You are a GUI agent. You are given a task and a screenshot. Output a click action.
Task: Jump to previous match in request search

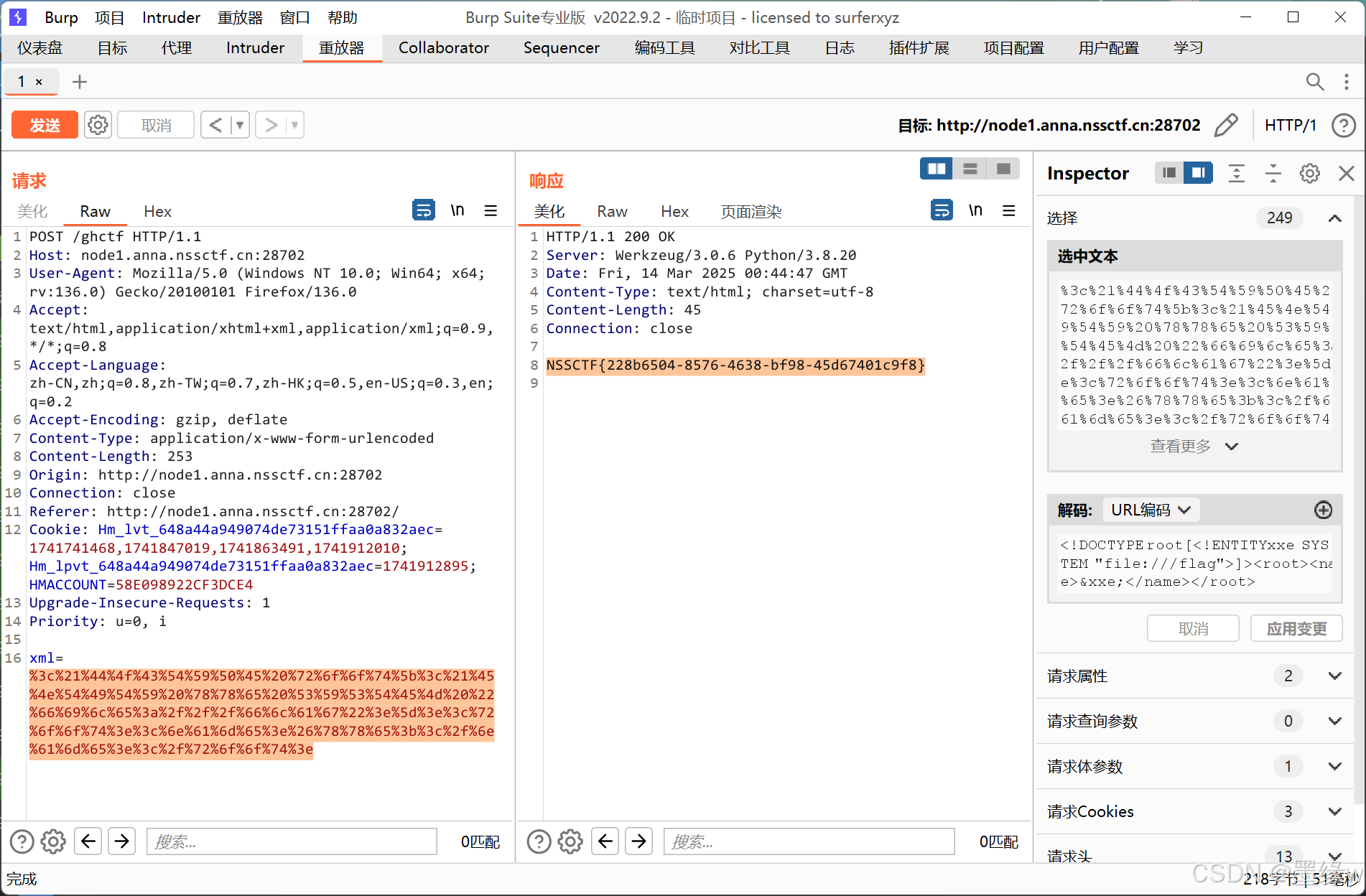(x=88, y=841)
